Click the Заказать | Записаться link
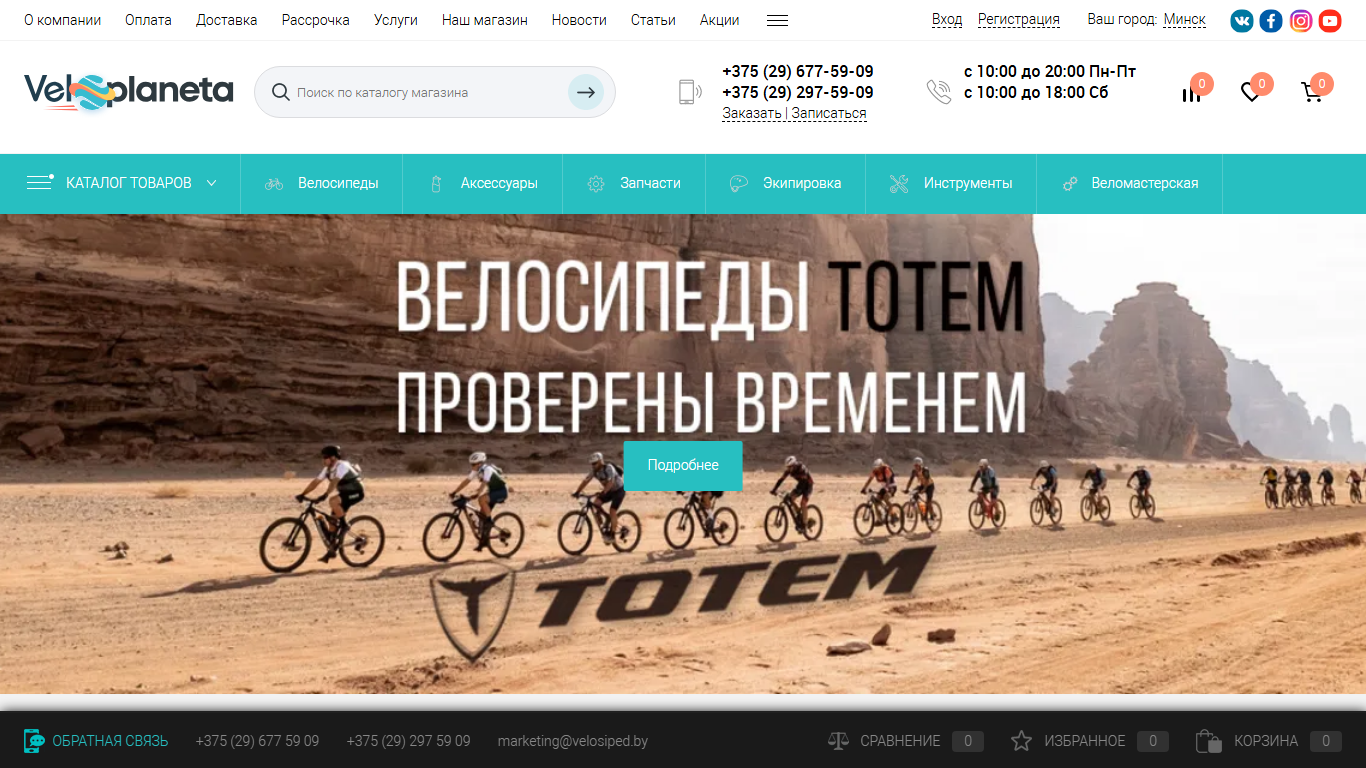 pos(794,113)
